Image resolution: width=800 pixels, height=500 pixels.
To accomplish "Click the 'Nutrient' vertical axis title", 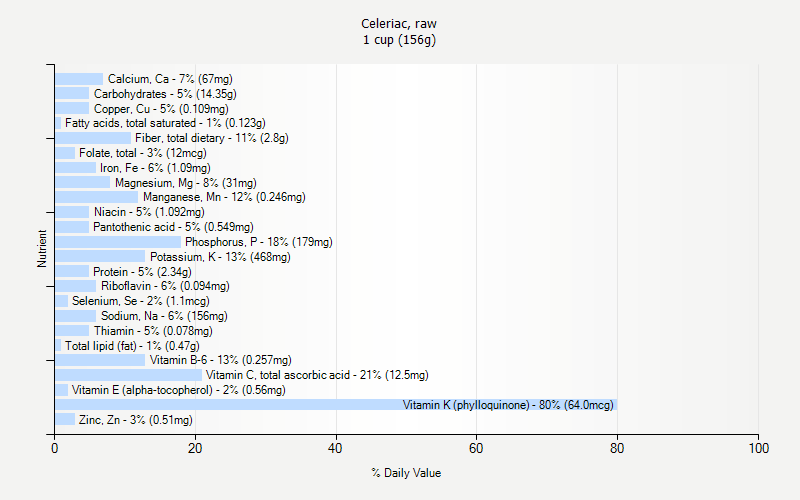I will (42, 249).
